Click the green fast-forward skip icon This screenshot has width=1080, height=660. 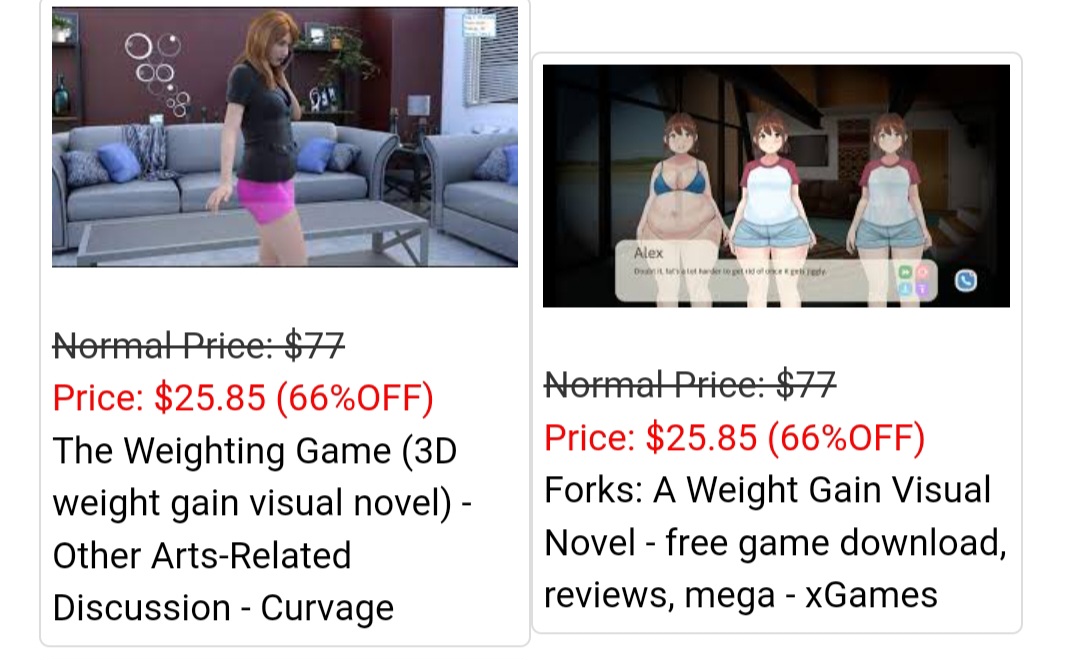pos(905,272)
